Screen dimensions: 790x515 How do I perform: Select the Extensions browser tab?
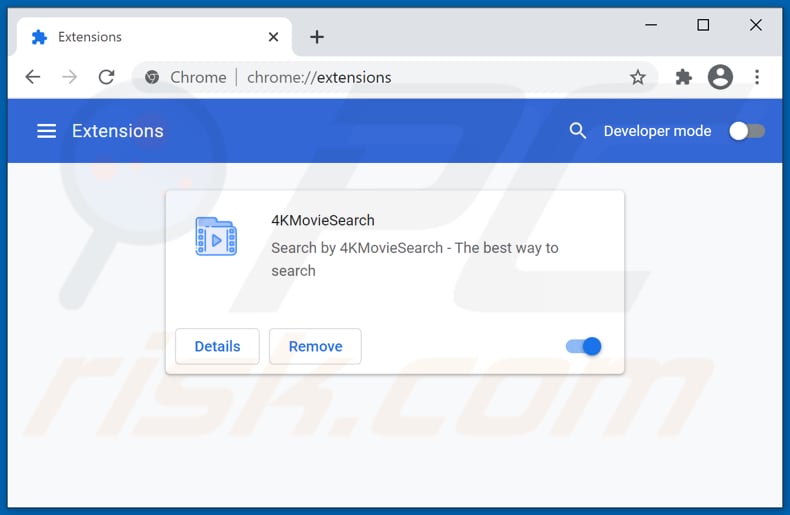[154, 37]
